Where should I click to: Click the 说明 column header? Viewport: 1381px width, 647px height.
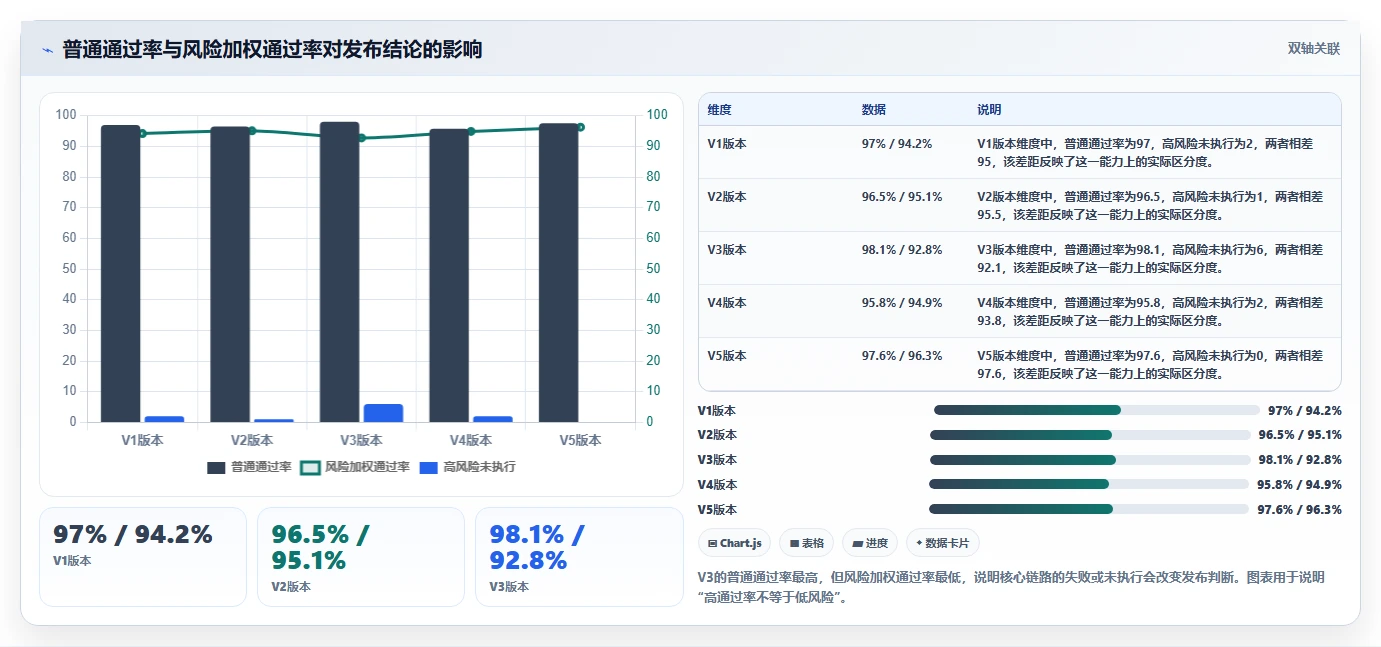[x=989, y=110]
